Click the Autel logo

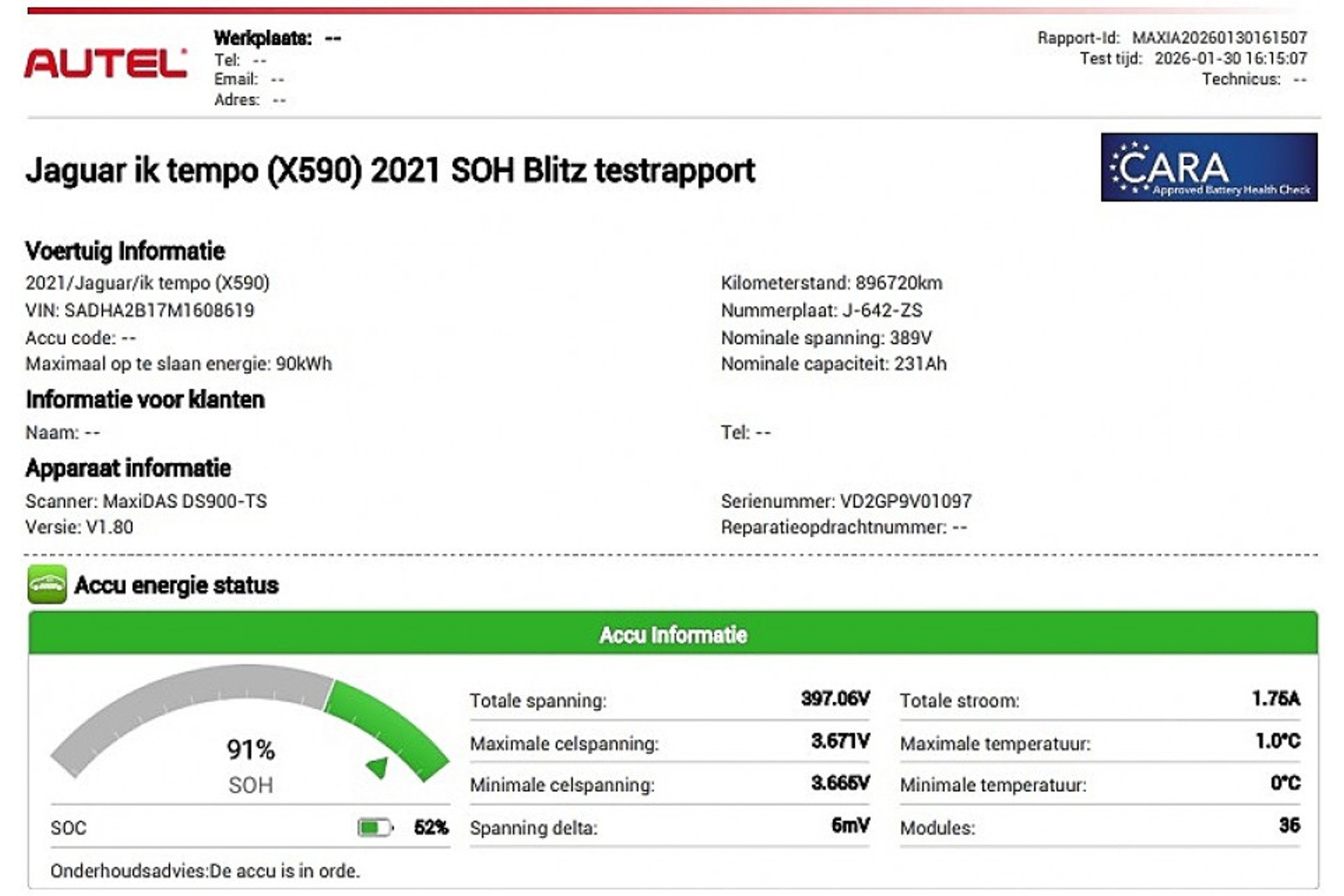[106, 64]
